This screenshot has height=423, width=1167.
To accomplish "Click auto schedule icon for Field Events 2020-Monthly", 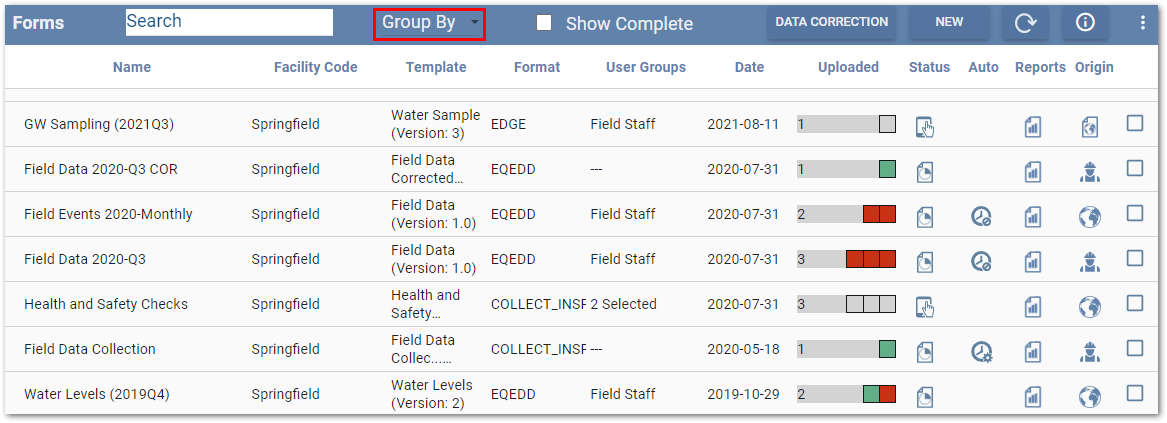I will coord(981,216).
